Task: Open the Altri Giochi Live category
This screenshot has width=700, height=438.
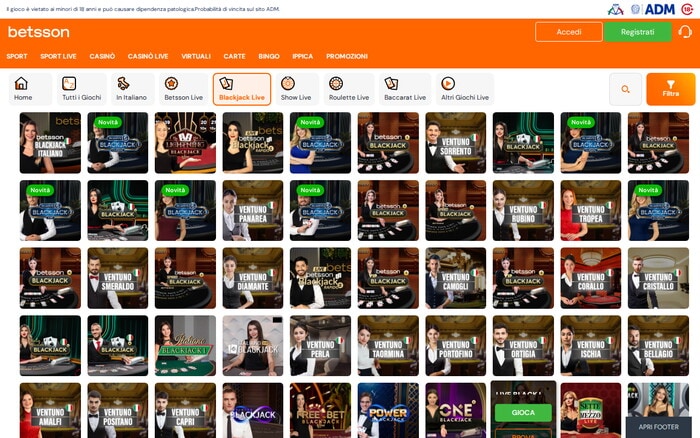Action: (x=466, y=89)
